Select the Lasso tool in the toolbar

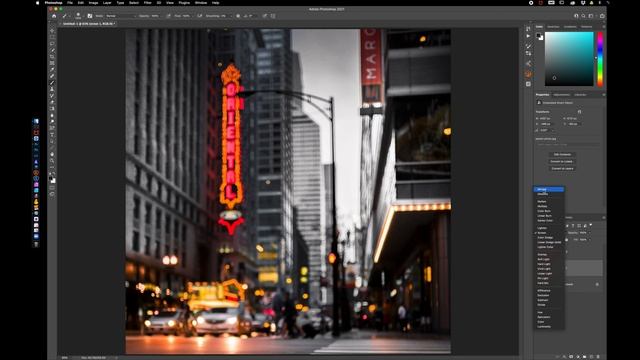(x=52, y=44)
